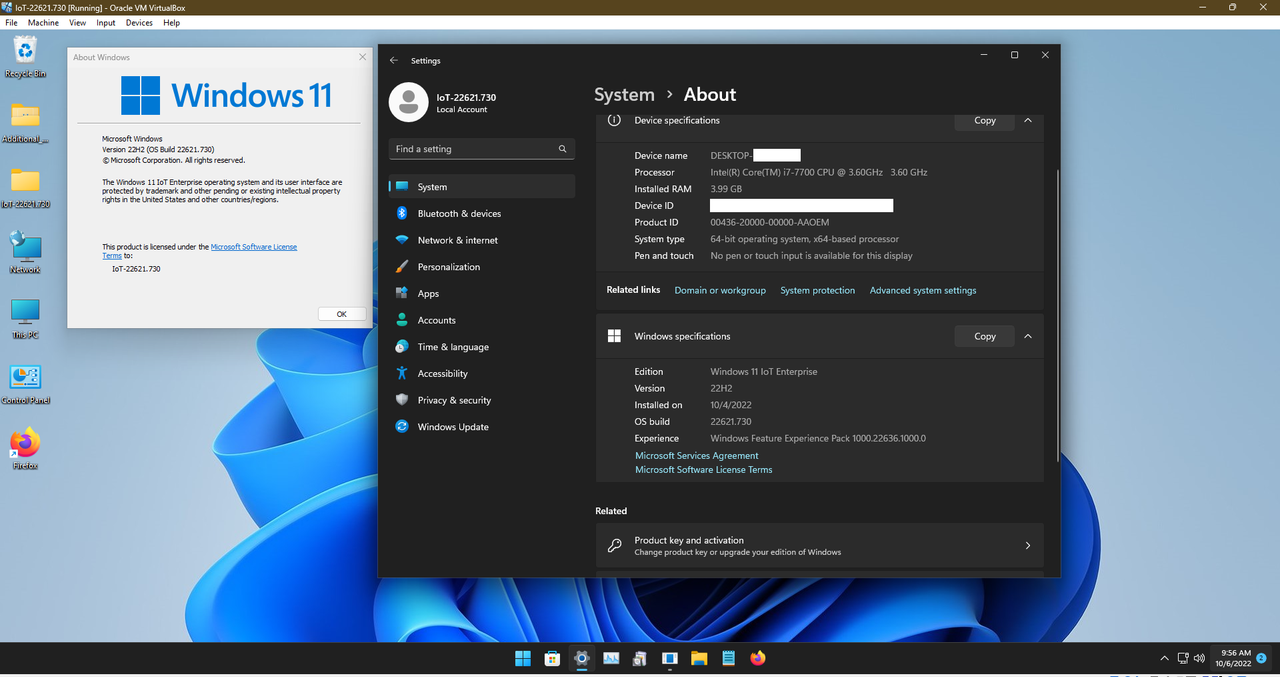
Task: Open the VirtualBox Help menu
Action: pyautogui.click(x=171, y=22)
